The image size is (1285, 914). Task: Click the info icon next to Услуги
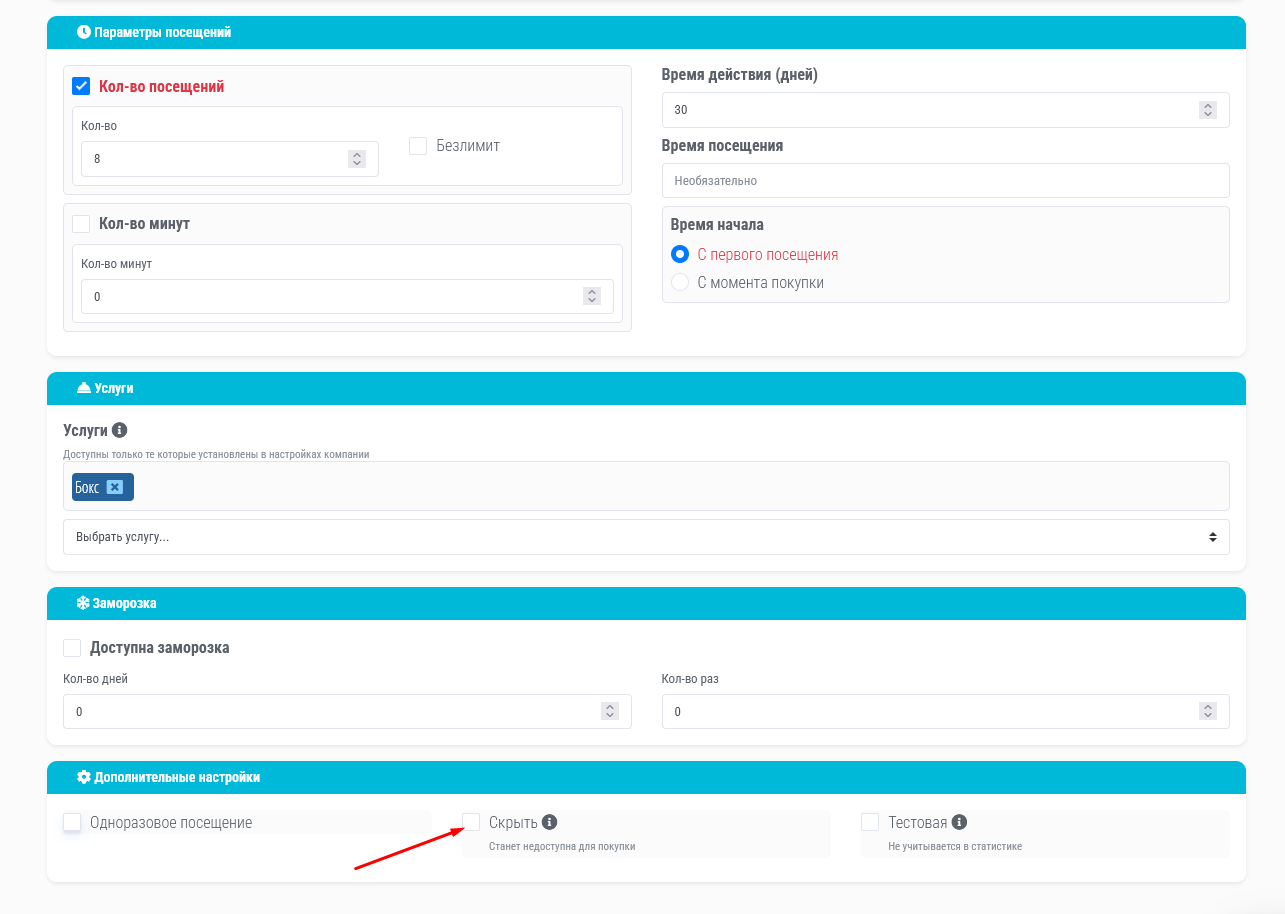click(x=120, y=430)
